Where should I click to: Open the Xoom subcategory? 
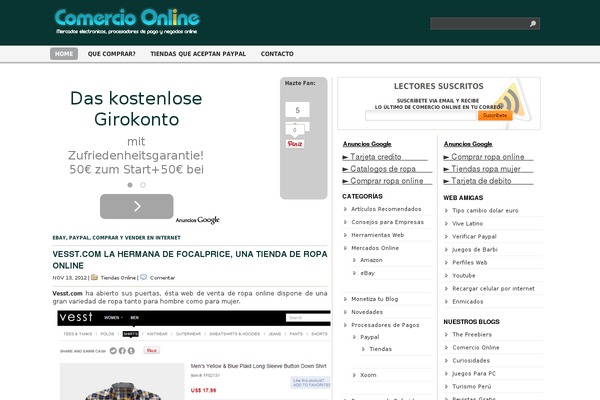coord(368,375)
